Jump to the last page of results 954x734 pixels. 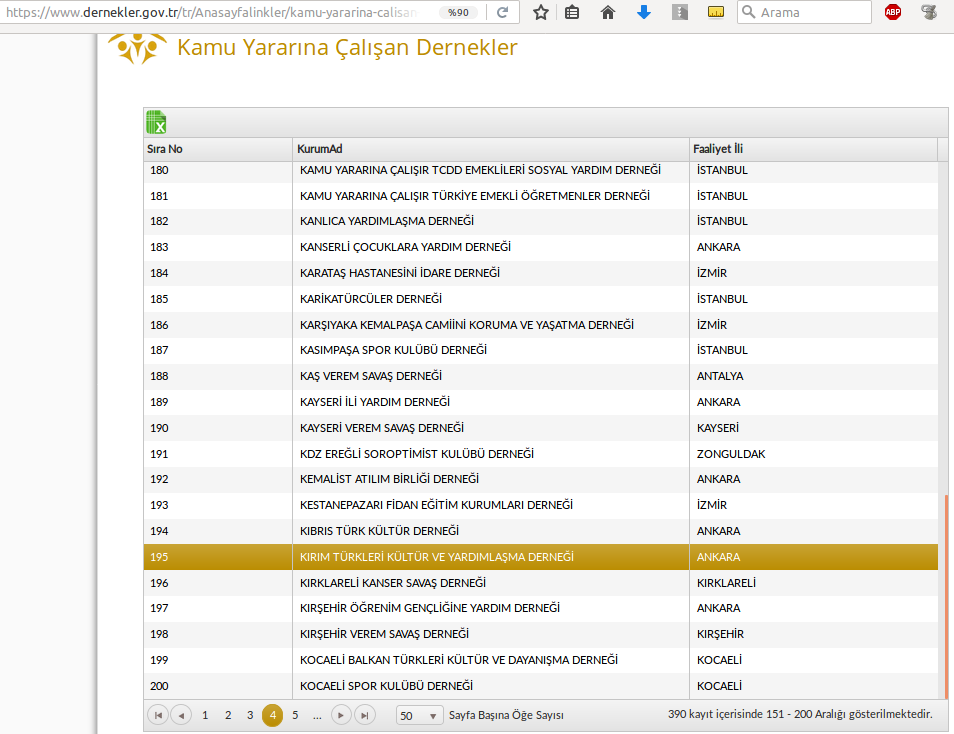(365, 715)
